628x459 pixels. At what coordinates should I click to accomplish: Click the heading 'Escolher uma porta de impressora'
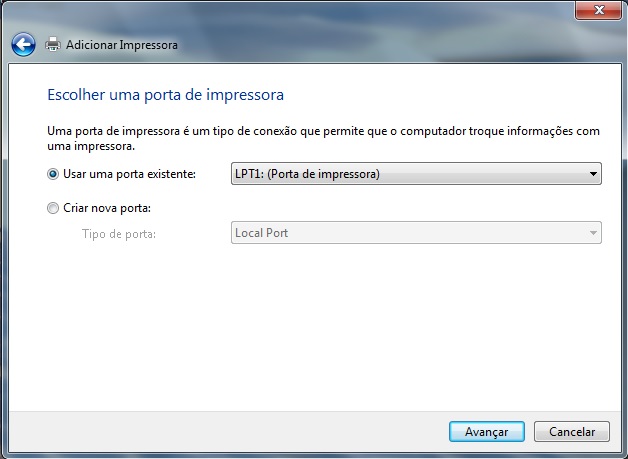coord(166,95)
